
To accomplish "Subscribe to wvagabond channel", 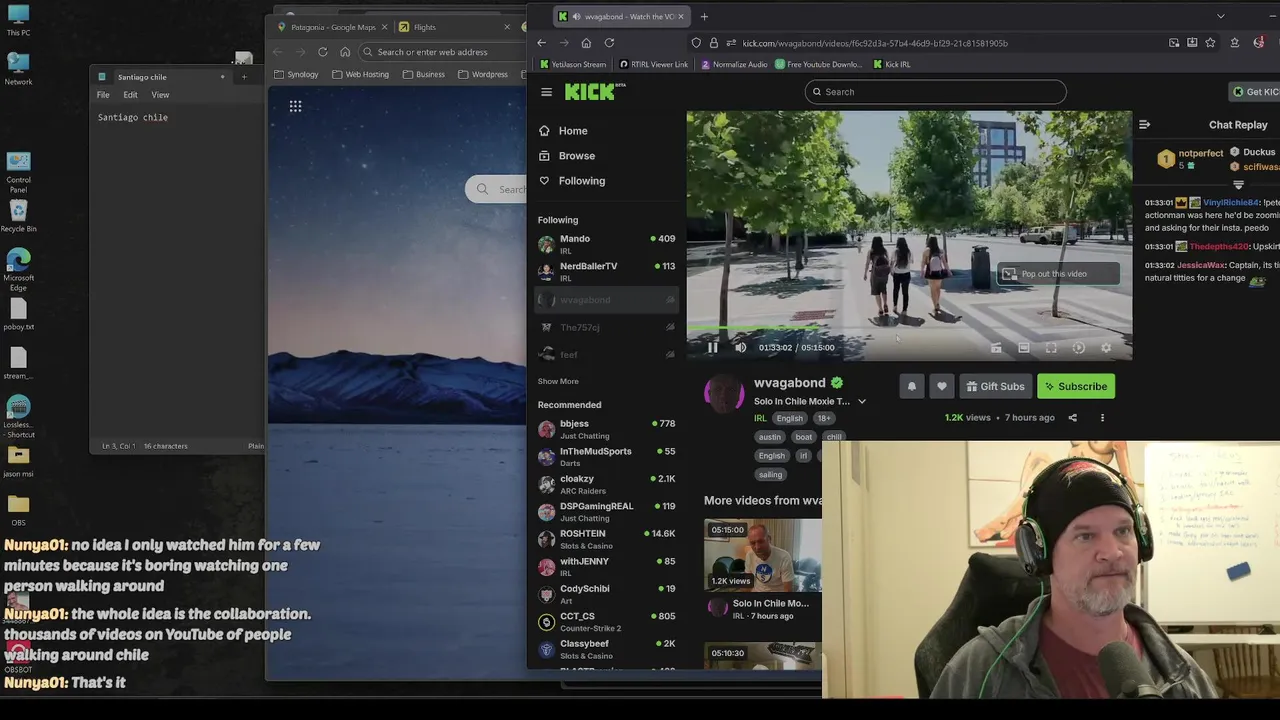I will point(1076,386).
